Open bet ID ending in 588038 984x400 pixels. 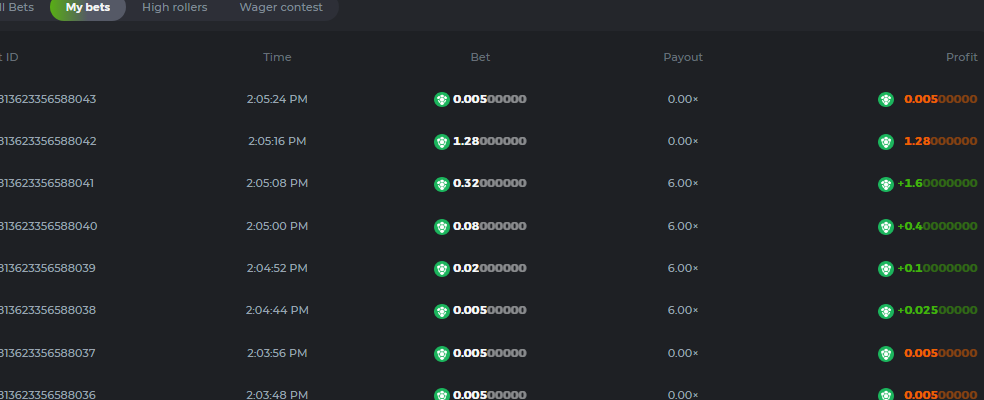(x=48, y=311)
